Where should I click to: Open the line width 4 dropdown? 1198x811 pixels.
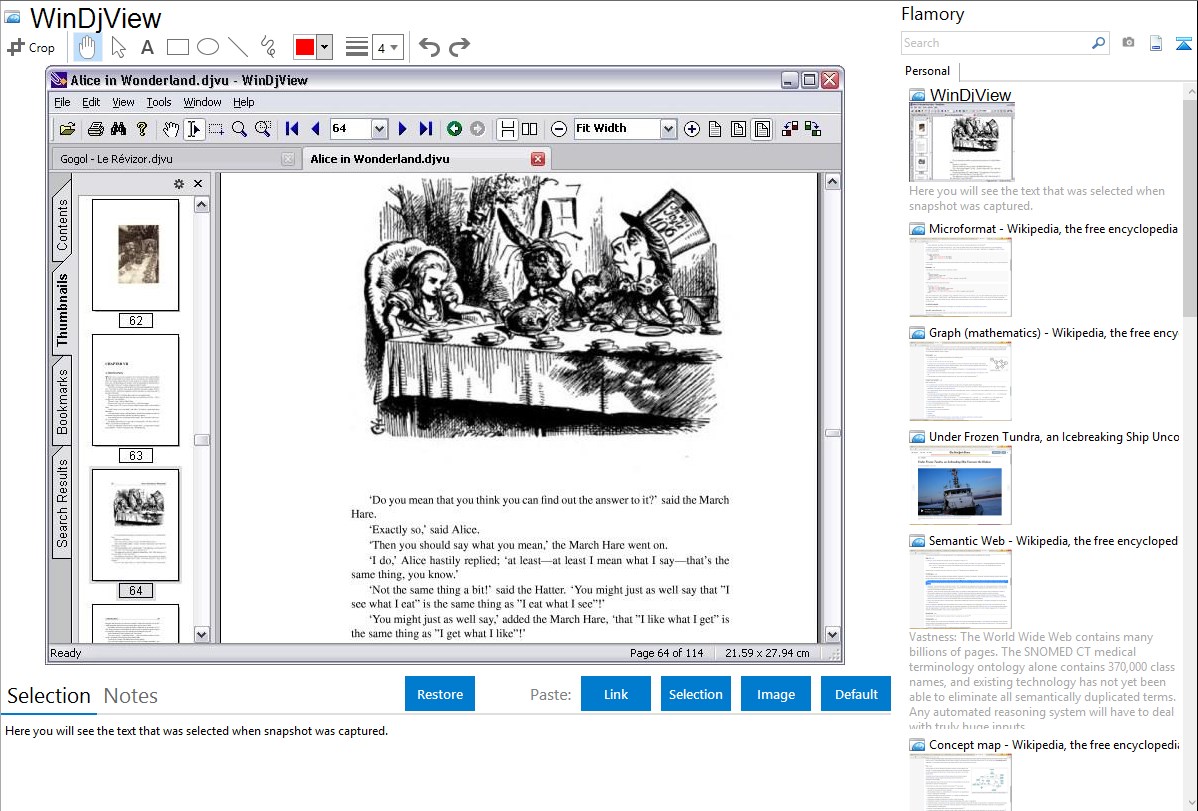(x=387, y=47)
